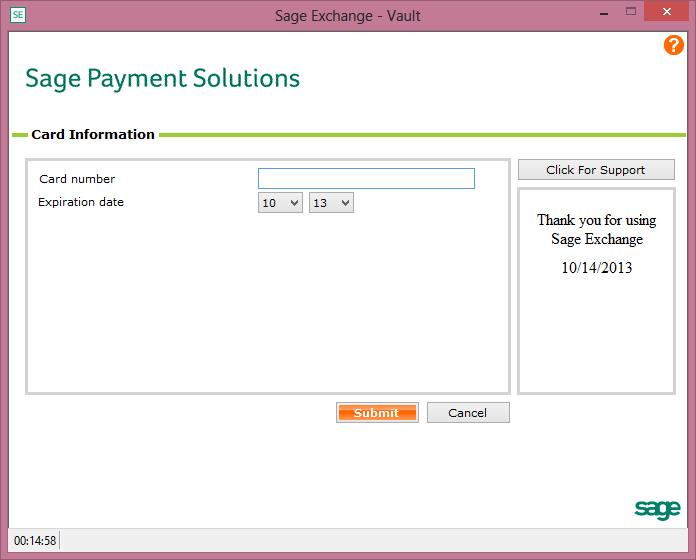Click the SE application icon in title bar
This screenshot has height=560, width=696.
point(18,15)
